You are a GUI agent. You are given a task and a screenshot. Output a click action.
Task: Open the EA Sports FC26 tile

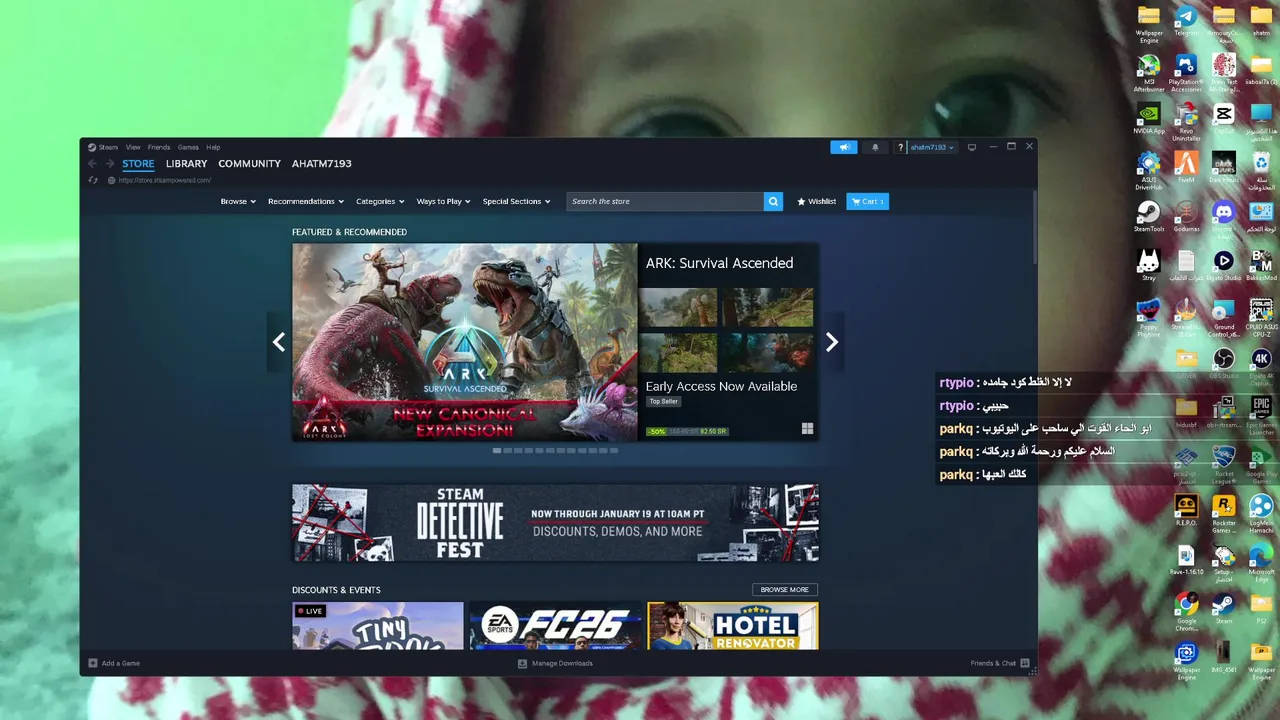pyautogui.click(x=555, y=626)
